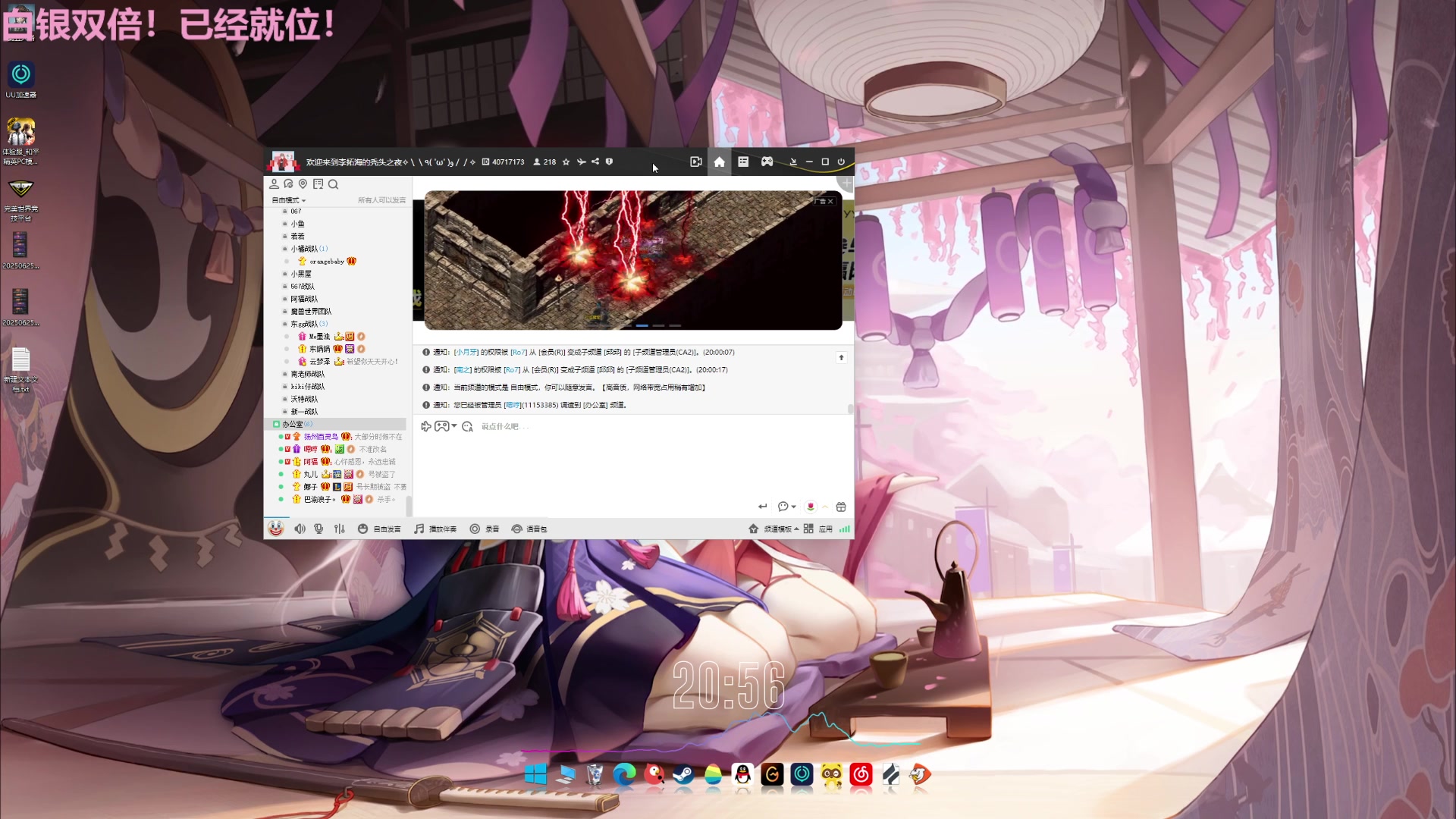Open the emoji picker icon in chat

point(467,426)
